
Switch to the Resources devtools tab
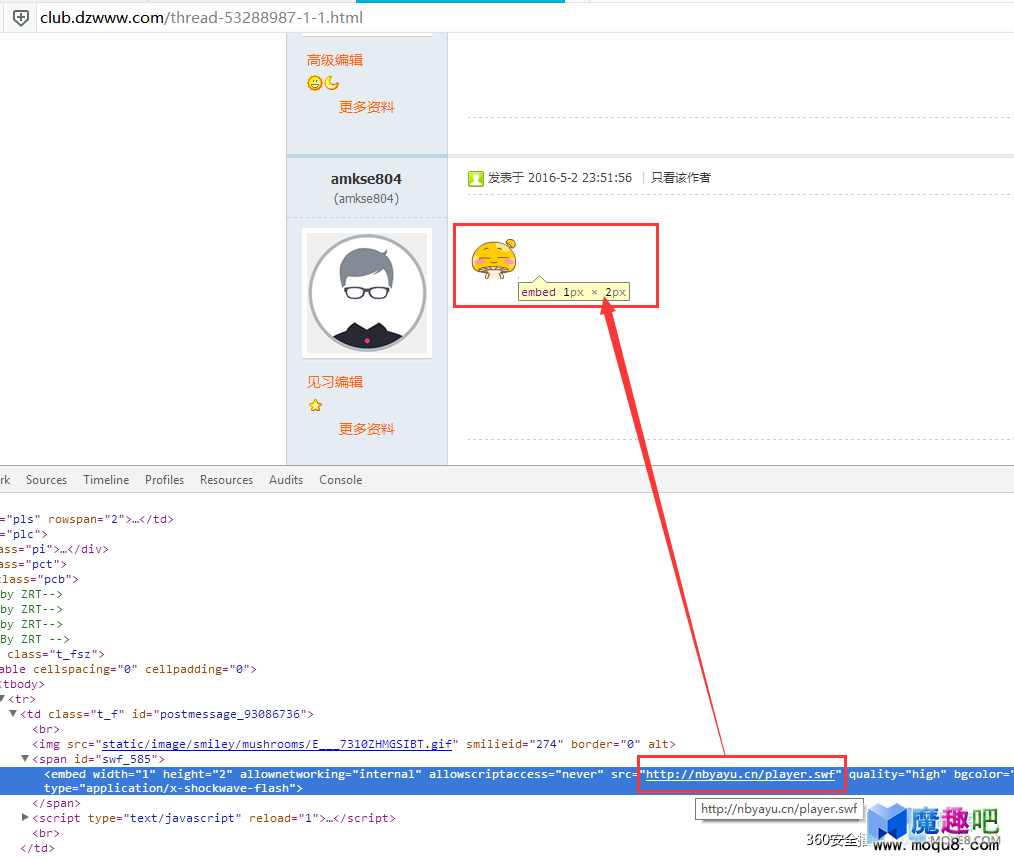(x=226, y=480)
